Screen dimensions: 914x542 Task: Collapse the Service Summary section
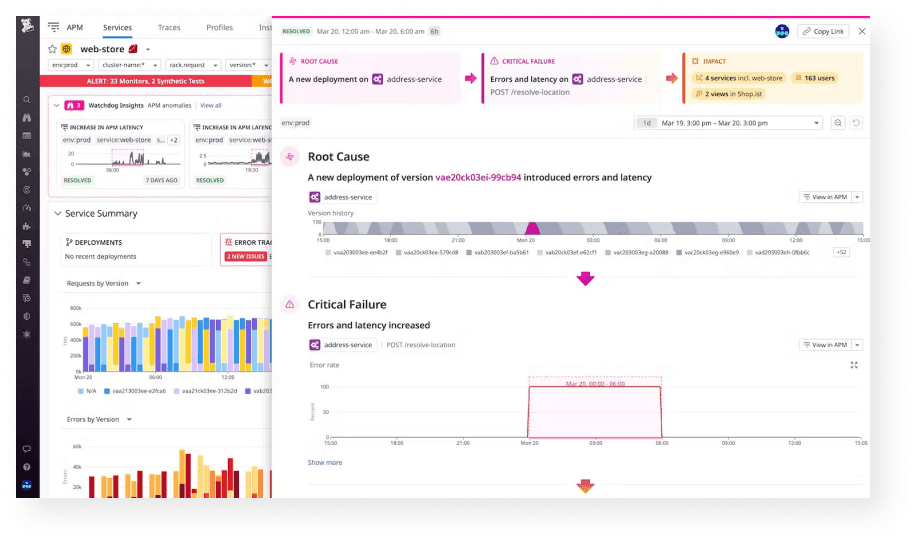pos(58,214)
